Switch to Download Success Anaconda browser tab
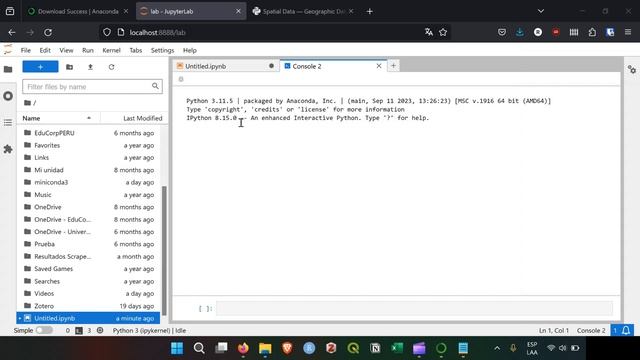Viewport: 640px width, 360px height. (78, 11)
